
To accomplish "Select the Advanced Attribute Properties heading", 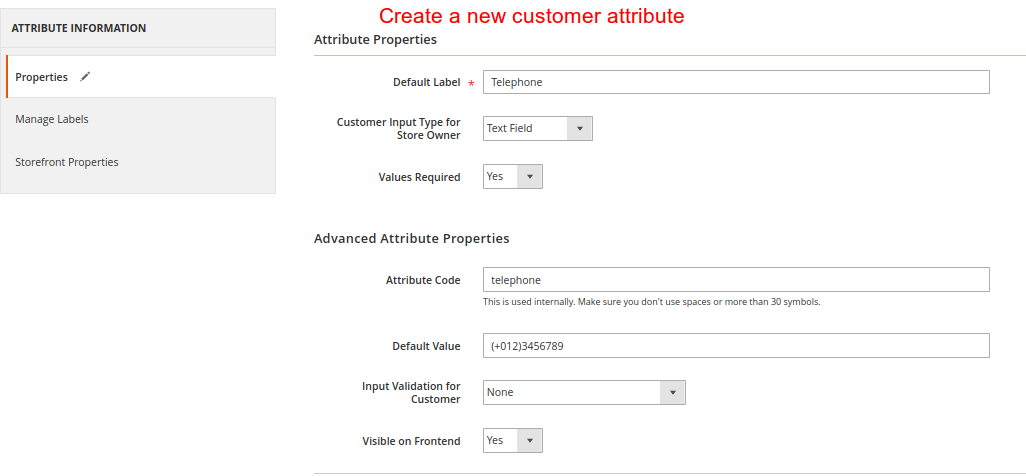I will pyautogui.click(x=411, y=239).
